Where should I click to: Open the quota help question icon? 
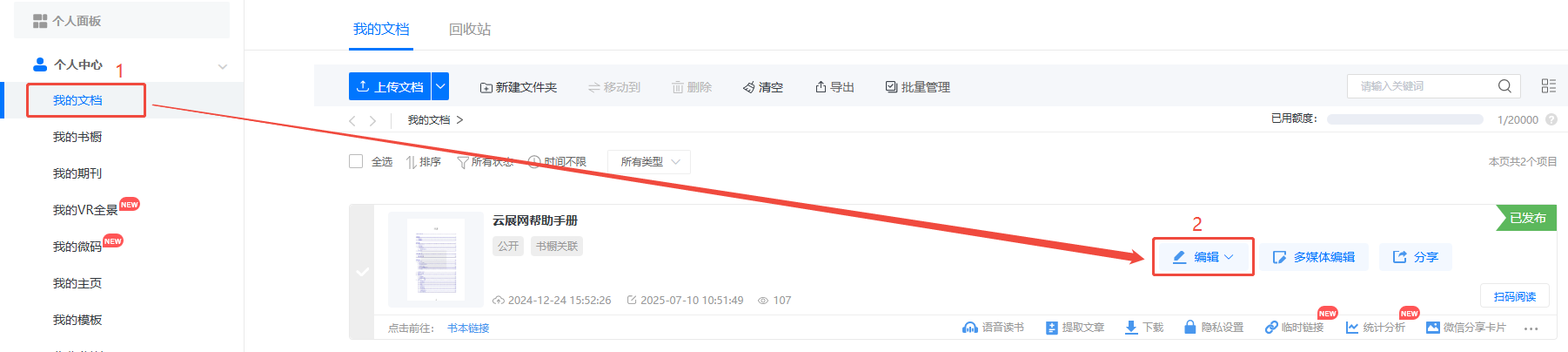point(1551,119)
